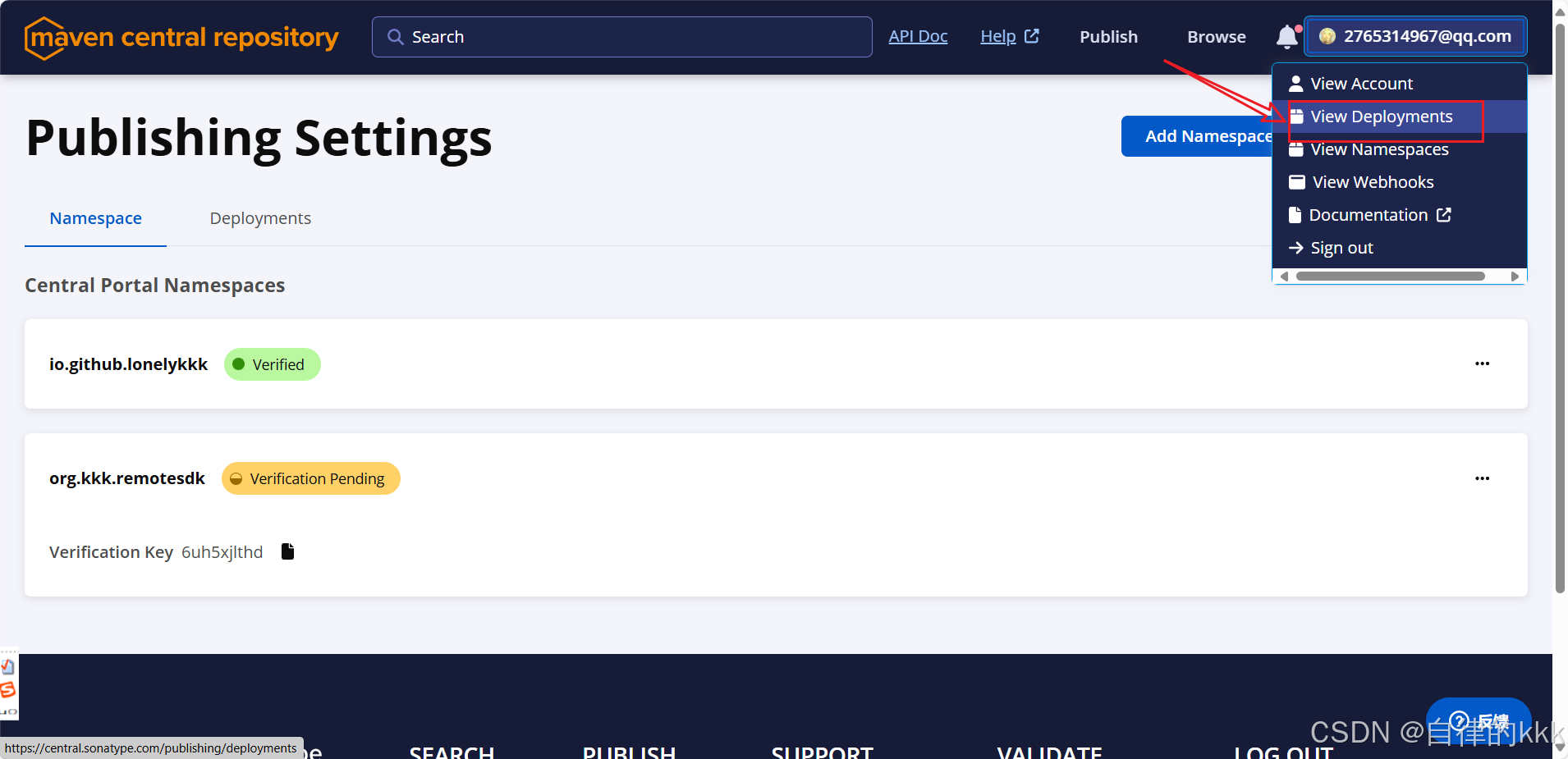Image resolution: width=1568 pixels, height=759 pixels.
Task: Copy the verification key using the copy icon
Action: pyautogui.click(x=287, y=551)
